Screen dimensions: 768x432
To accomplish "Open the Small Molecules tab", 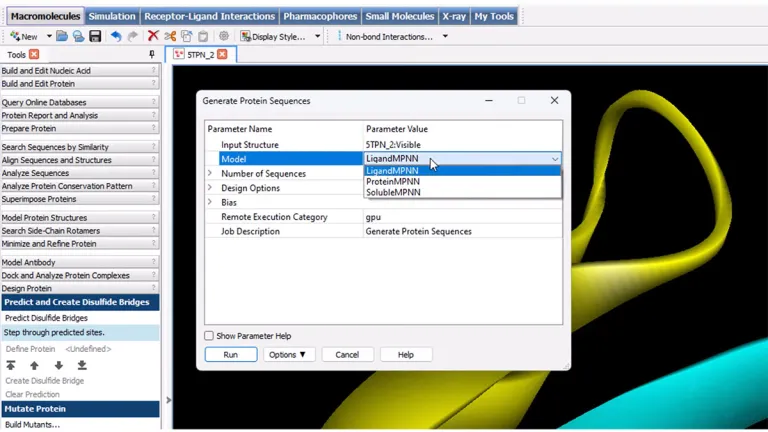I will coord(400,16).
